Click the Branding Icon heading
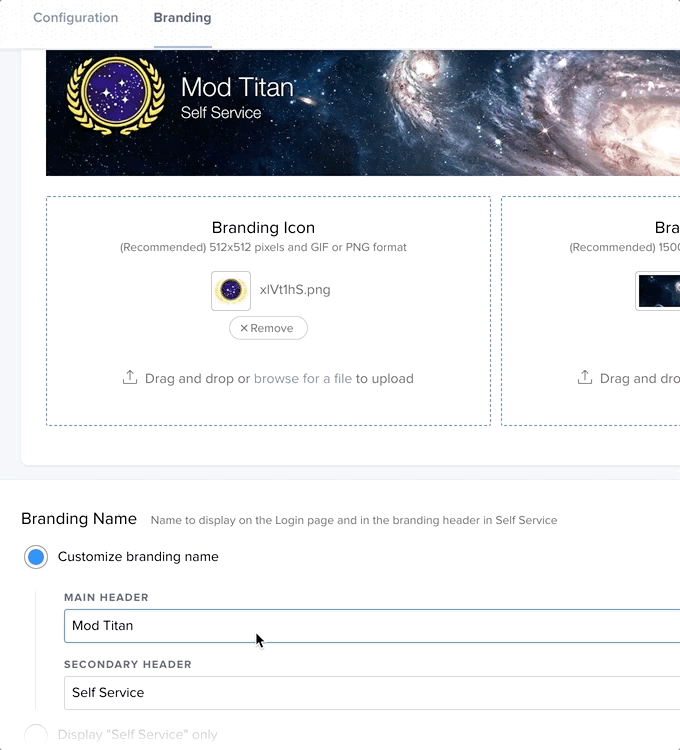Image resolution: width=680 pixels, height=750 pixels. [x=263, y=228]
